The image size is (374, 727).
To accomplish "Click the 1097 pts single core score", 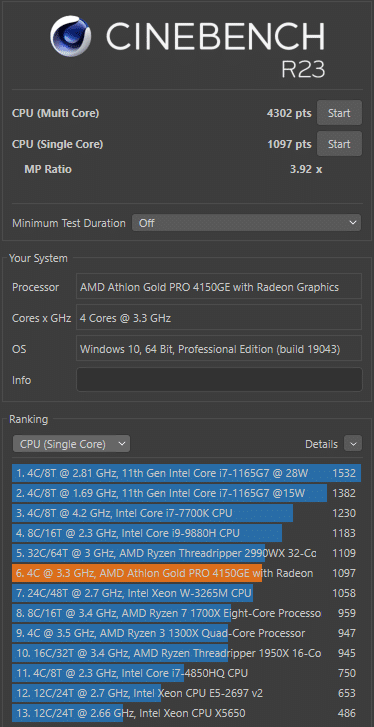I will [289, 144].
